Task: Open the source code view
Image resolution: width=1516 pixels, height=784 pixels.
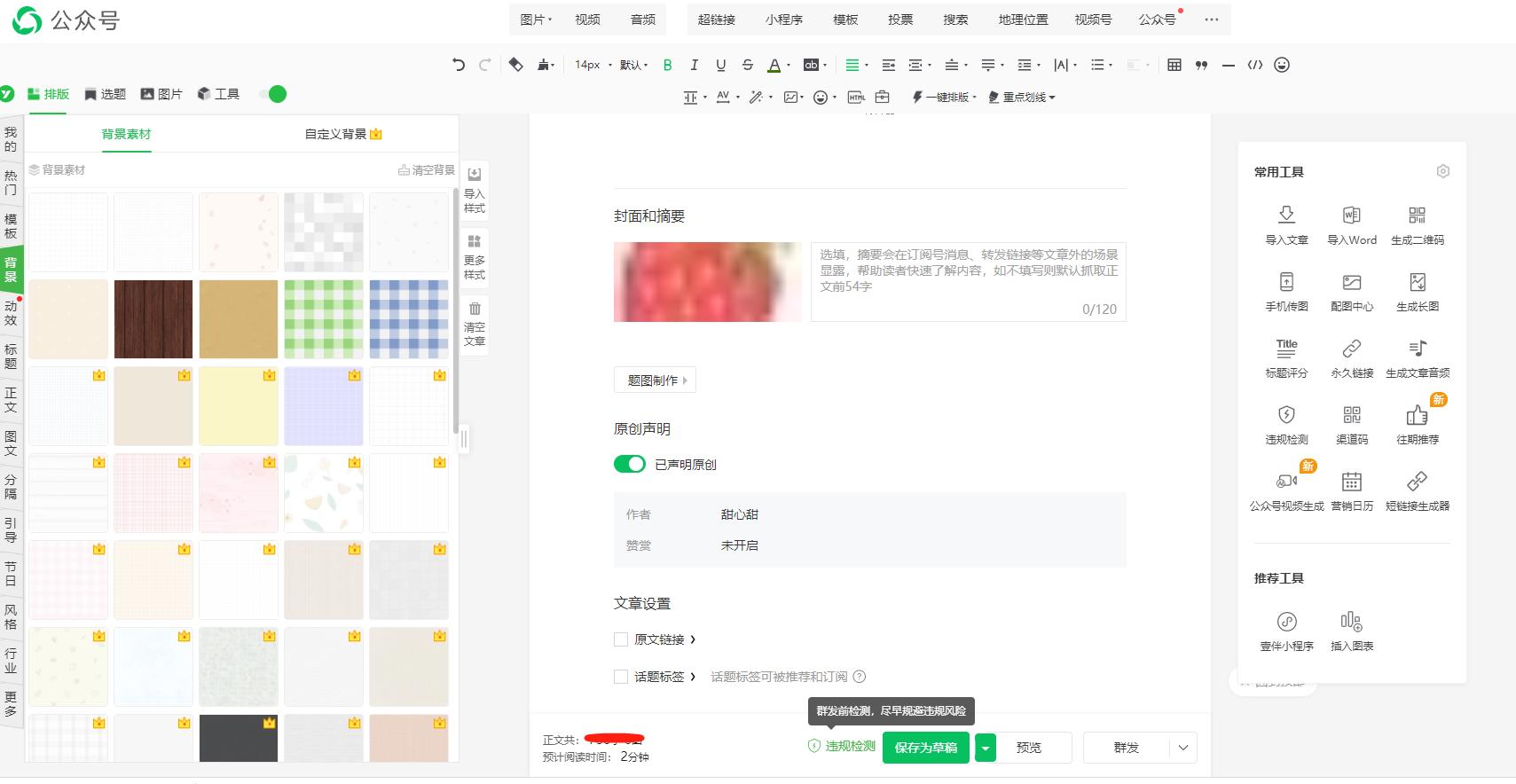Action: (1254, 65)
